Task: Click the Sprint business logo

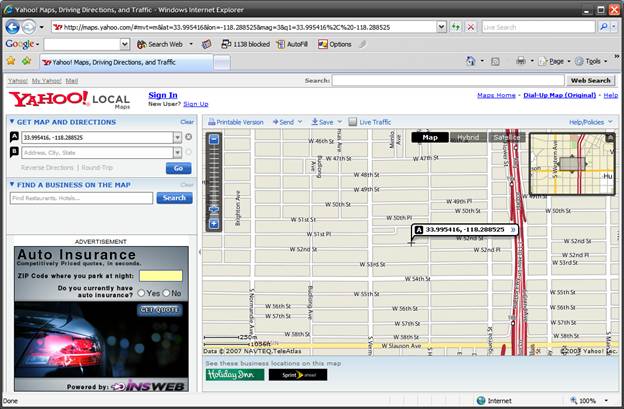Action: (x=298, y=375)
